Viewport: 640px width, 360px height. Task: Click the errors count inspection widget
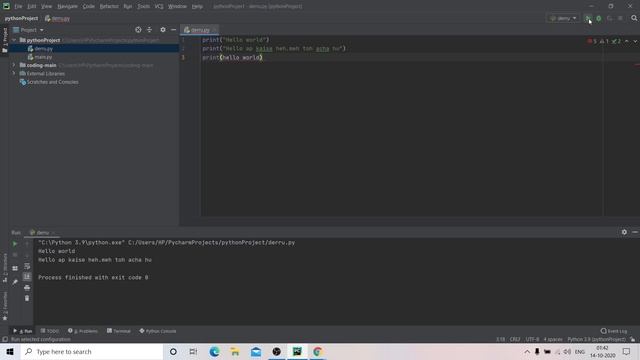[592, 41]
